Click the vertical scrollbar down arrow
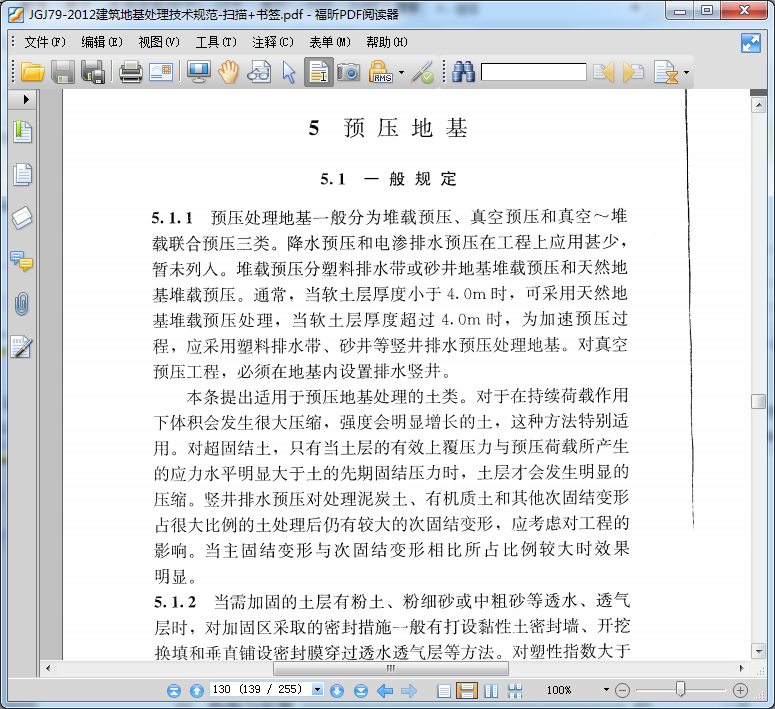775x709 pixels. coord(758,651)
